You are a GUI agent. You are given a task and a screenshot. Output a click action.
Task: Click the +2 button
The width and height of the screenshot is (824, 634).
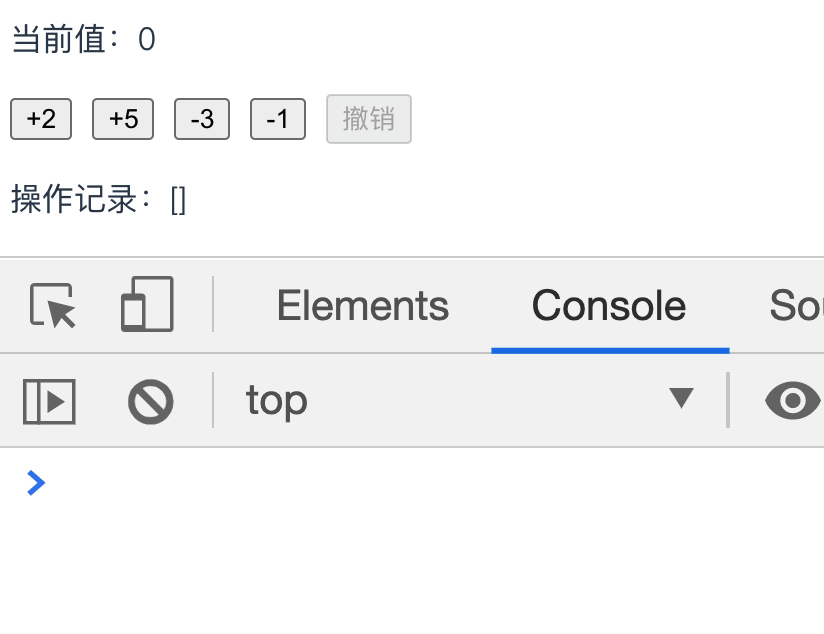click(41, 119)
